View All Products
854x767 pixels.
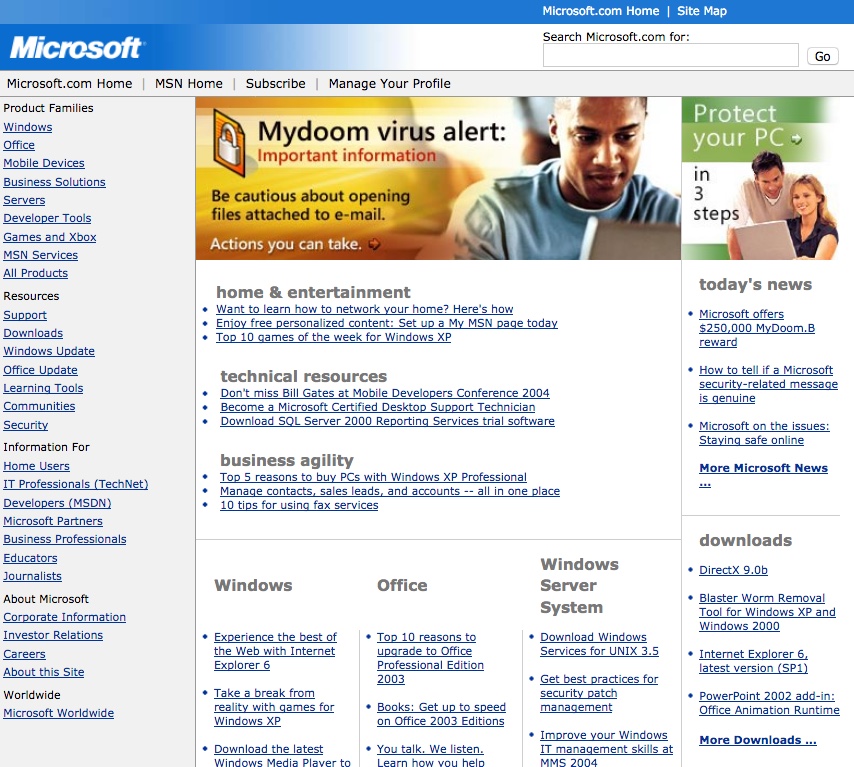click(x=35, y=273)
